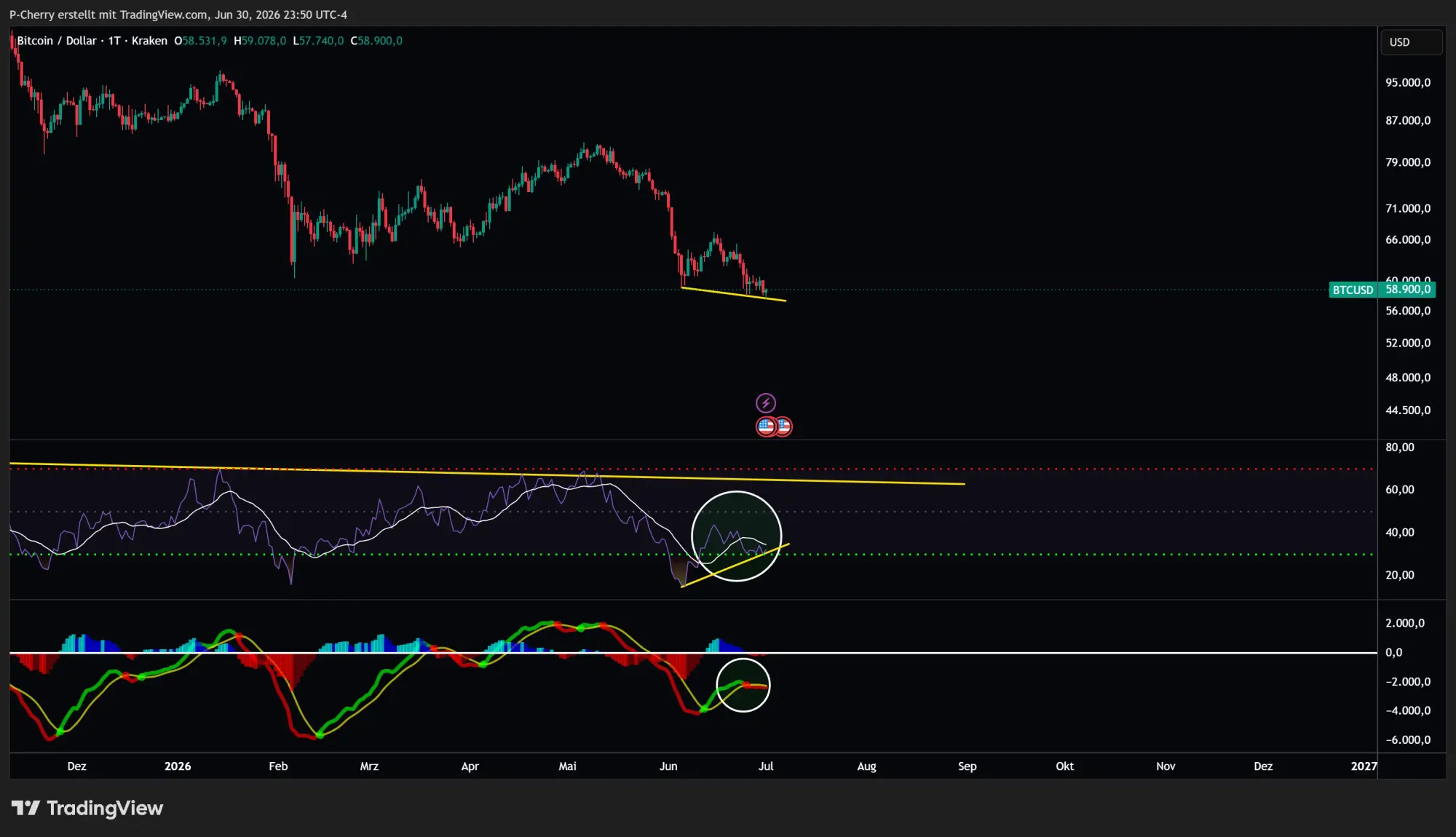Viewport: 1456px width, 837px height.
Task: Click the 66.000,0 price axis label
Action: (1407, 240)
